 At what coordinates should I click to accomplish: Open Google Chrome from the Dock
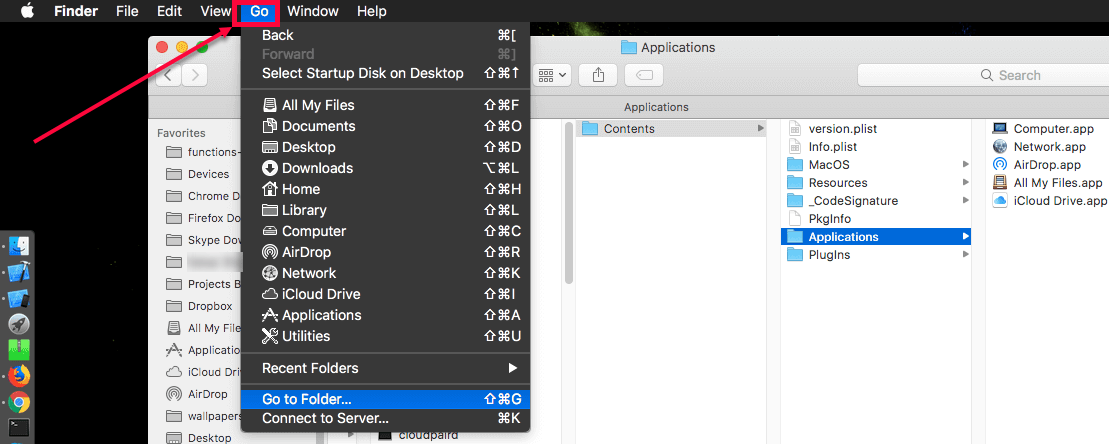pyautogui.click(x=19, y=403)
